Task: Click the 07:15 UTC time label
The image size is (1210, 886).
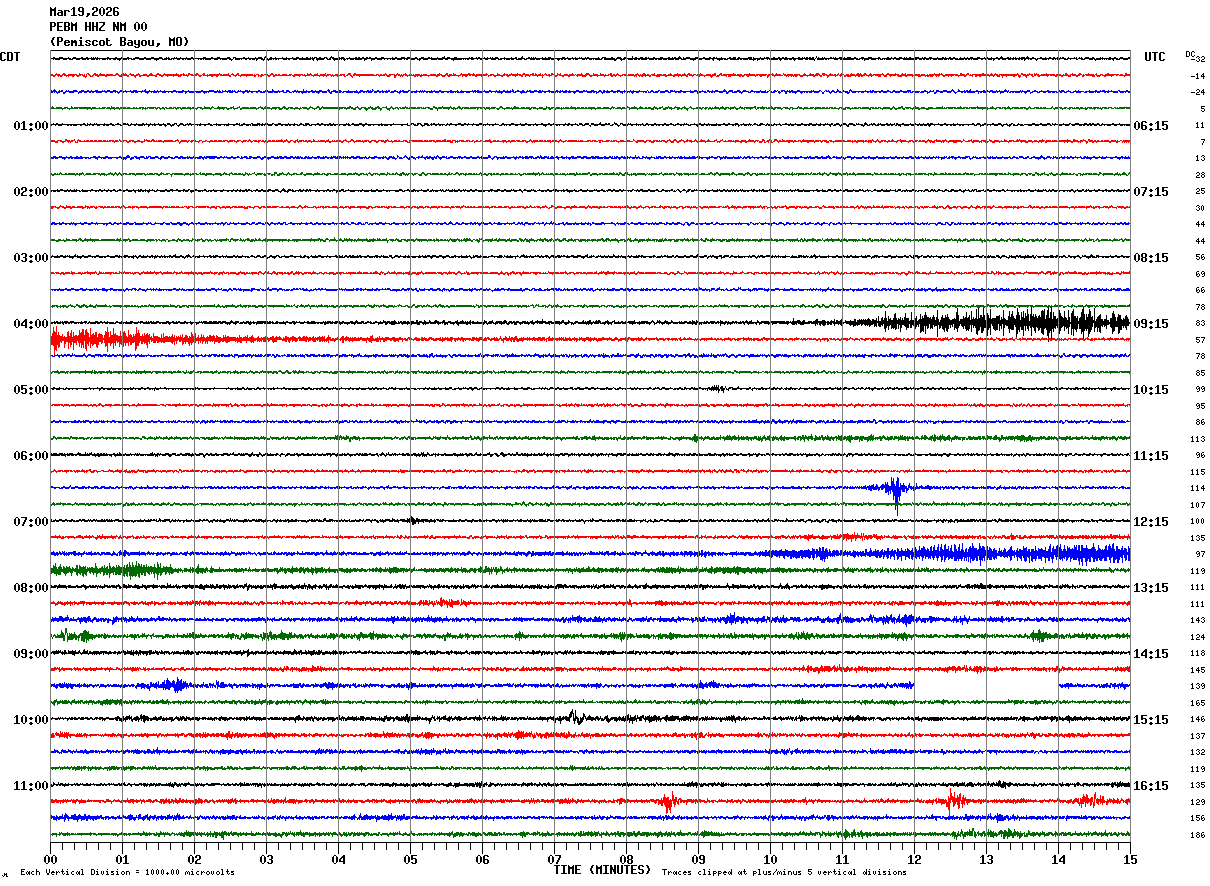Action: click(1150, 192)
